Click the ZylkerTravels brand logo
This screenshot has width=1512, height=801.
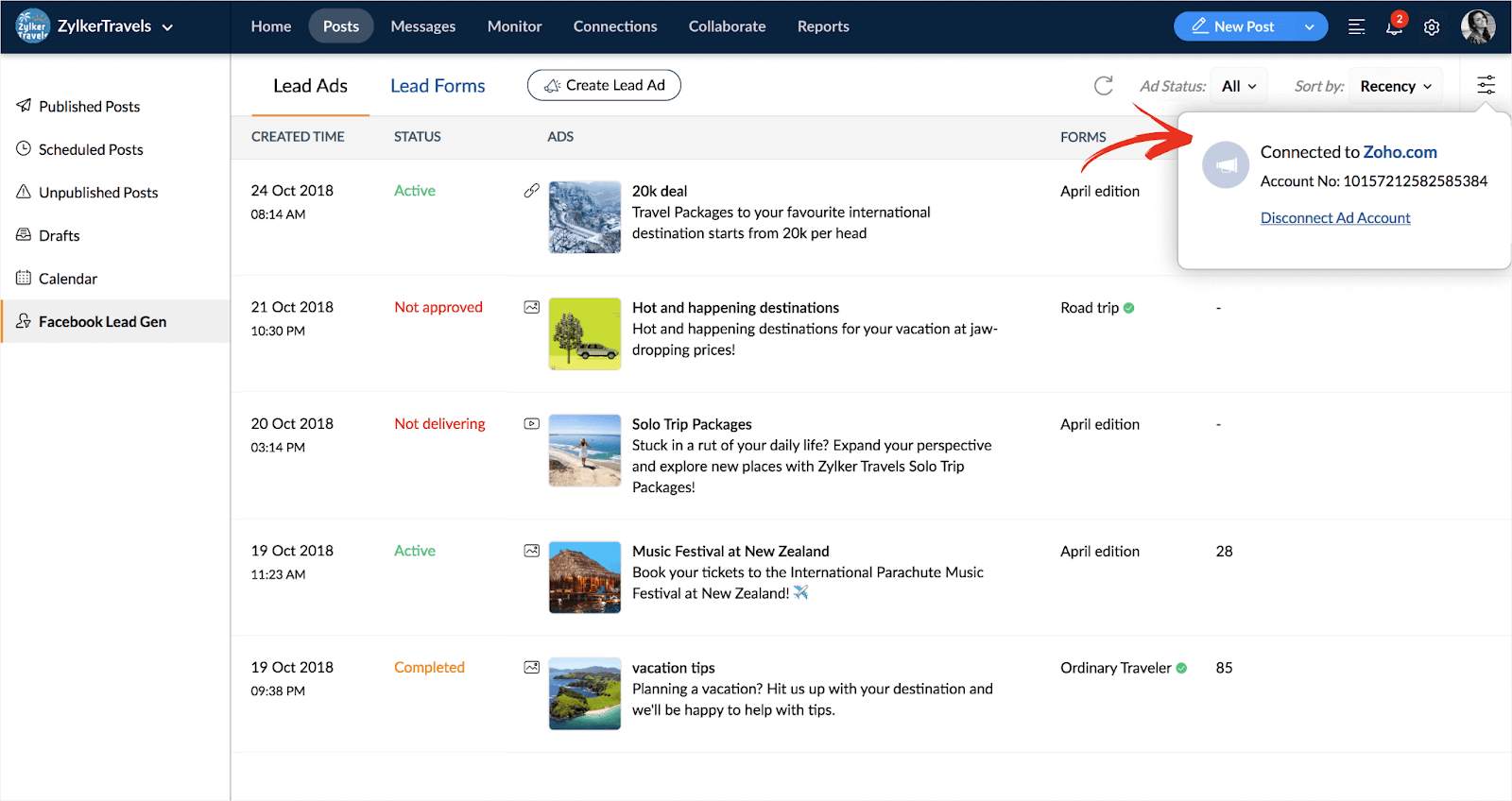33,26
